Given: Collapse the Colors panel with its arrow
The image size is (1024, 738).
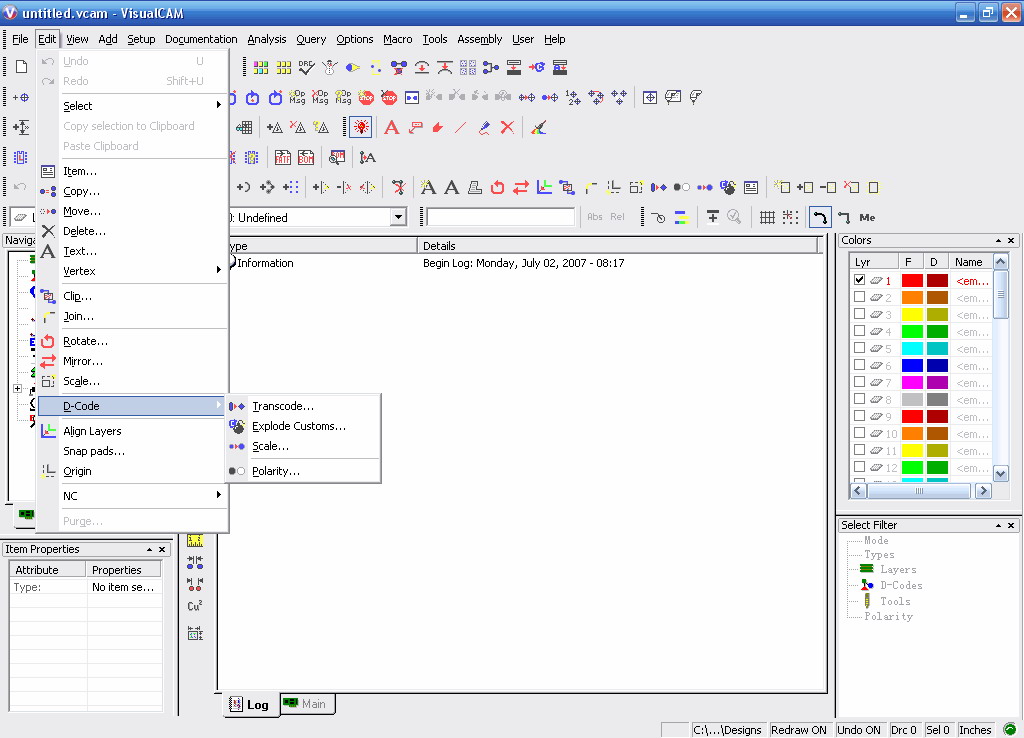Looking at the screenshot, I should click(999, 240).
